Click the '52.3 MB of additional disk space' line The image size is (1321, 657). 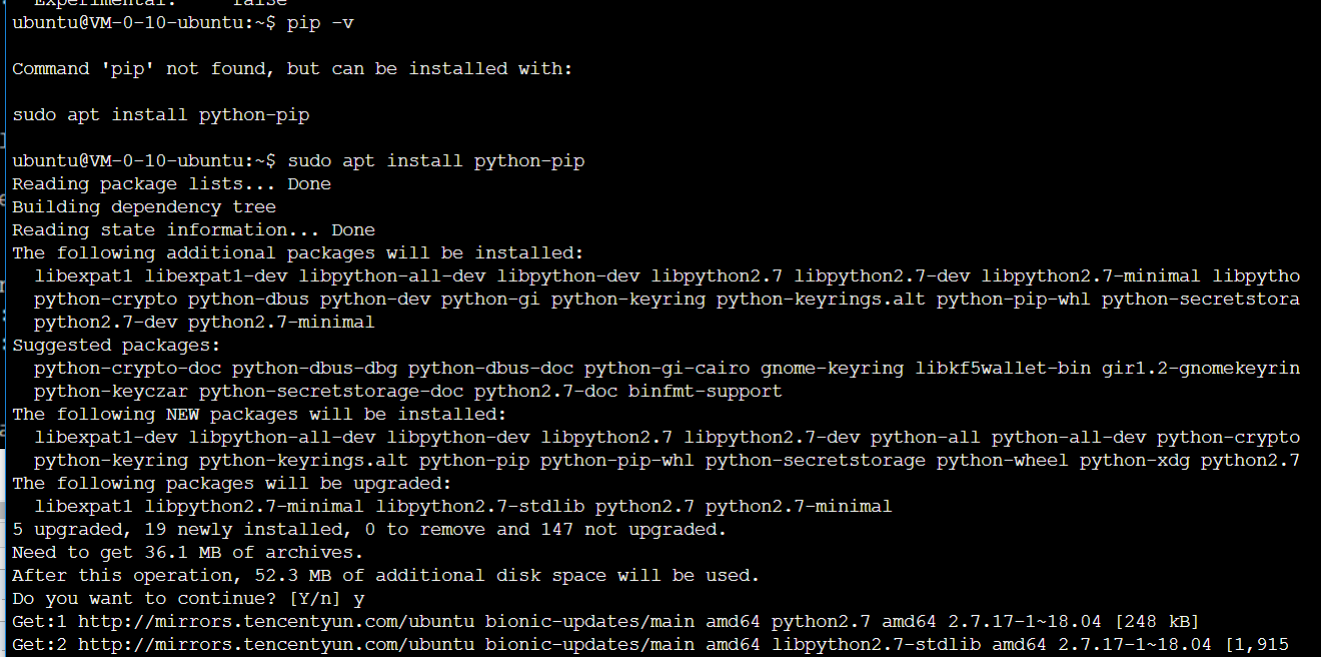pos(386,575)
